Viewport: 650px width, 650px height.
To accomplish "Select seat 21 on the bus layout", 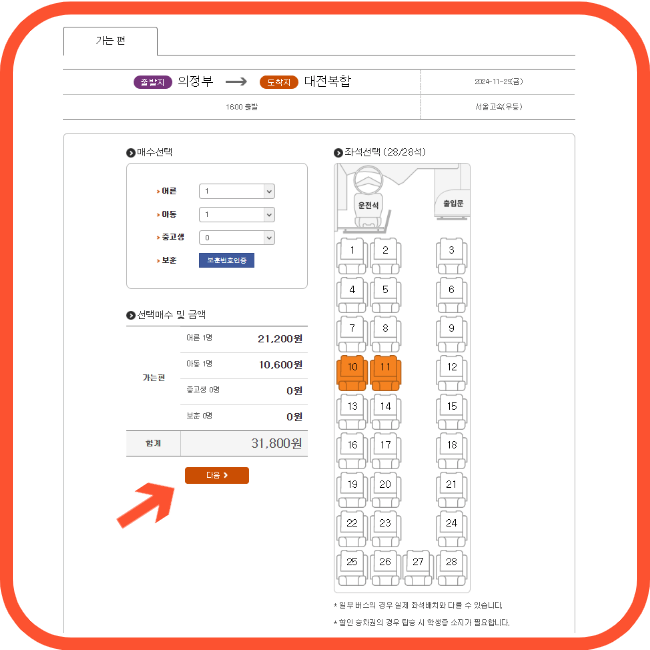I will pyautogui.click(x=451, y=489).
